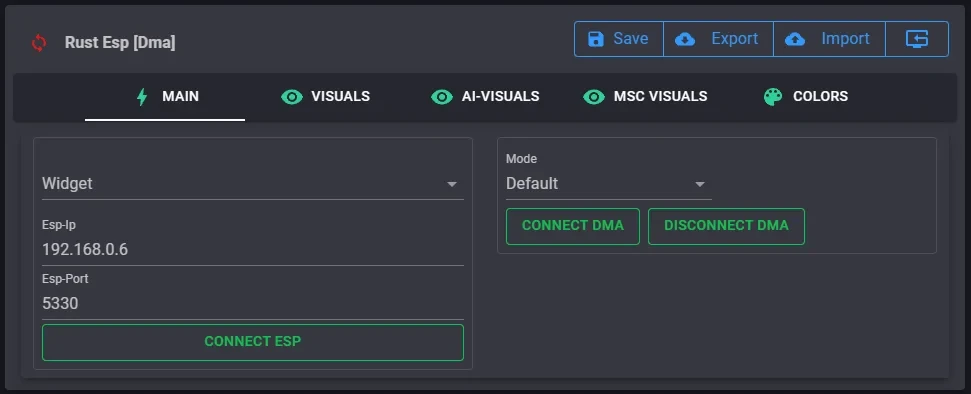Viewport: 971px width, 394px height.
Task: Click the palette icon beside COLORS
Action: [x=773, y=97]
